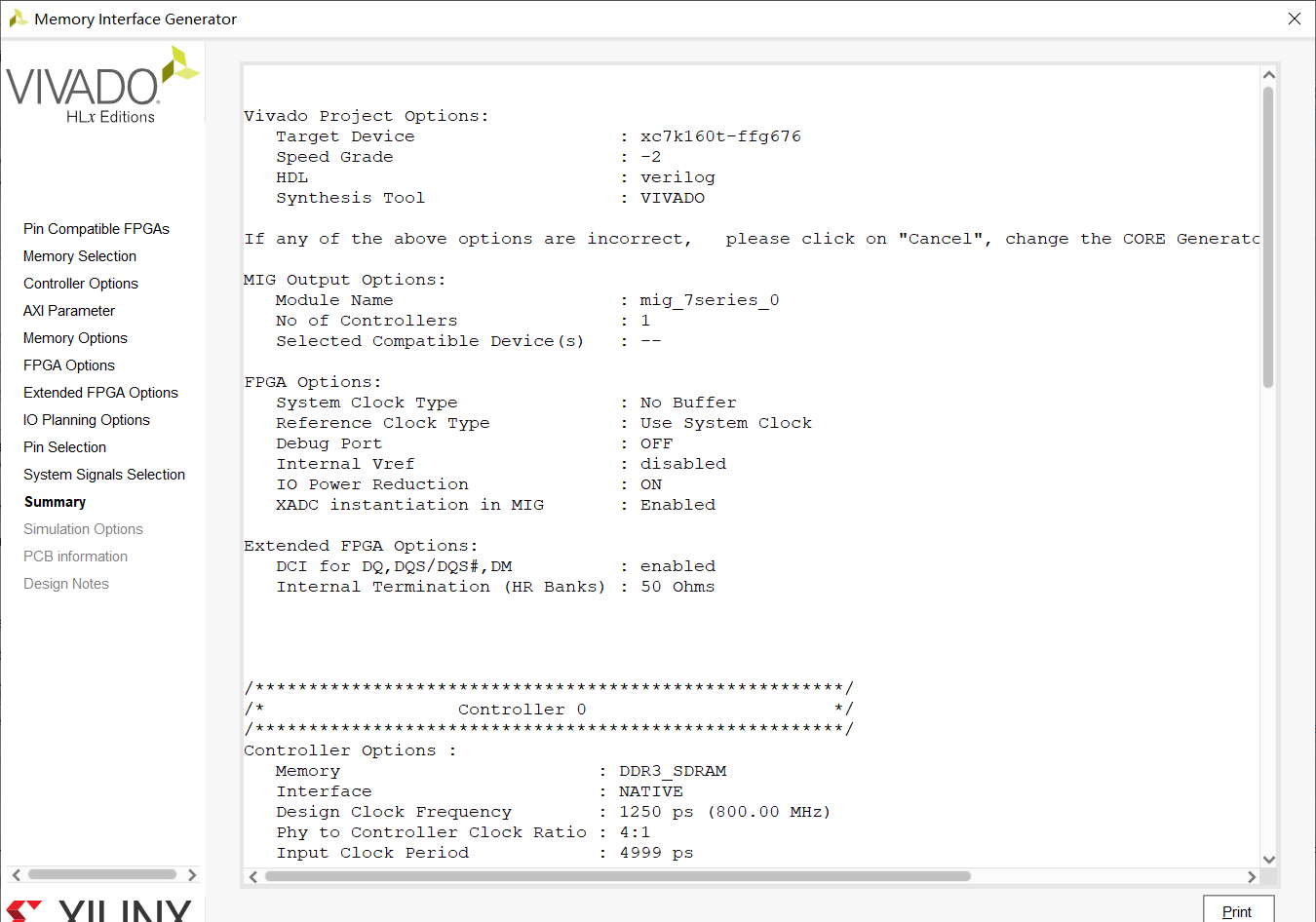Click the MIG icon in the title bar
Screen dimensions: 1316x922
(x=19, y=19)
